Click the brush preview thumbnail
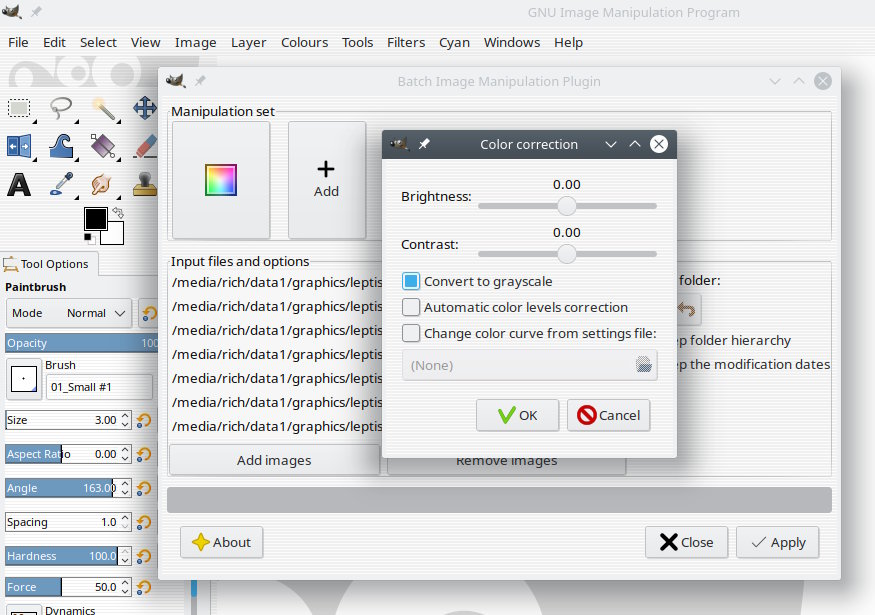 (x=24, y=379)
